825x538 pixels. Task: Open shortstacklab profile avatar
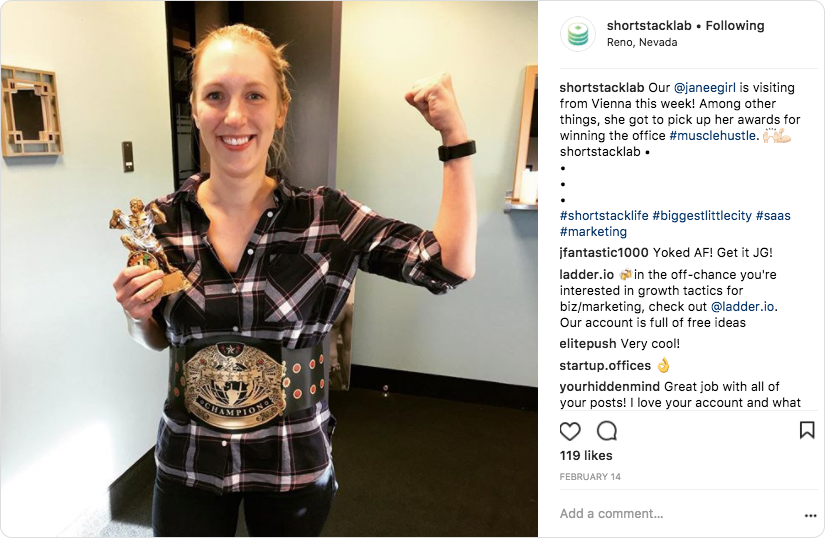578,34
